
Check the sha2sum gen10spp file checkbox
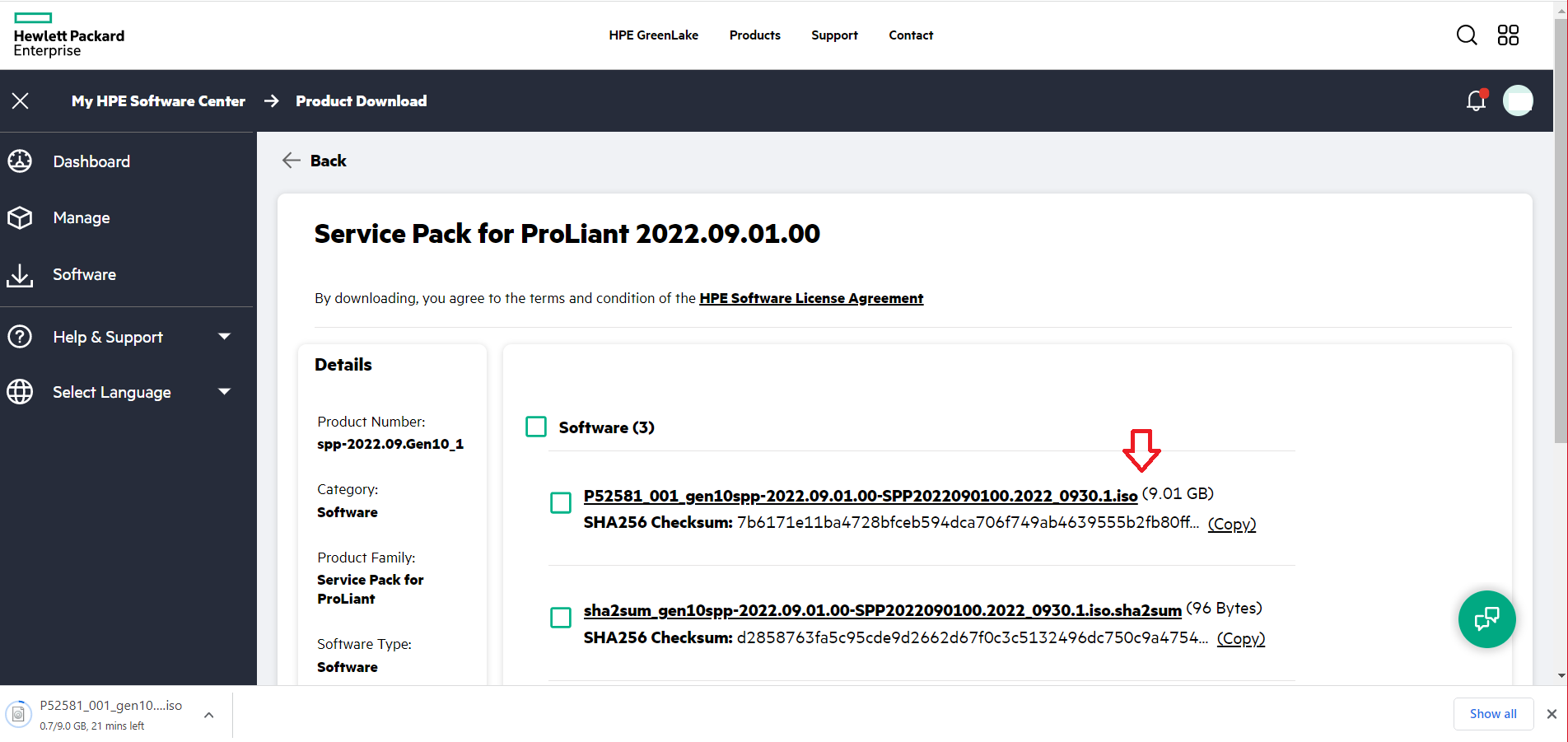561,618
